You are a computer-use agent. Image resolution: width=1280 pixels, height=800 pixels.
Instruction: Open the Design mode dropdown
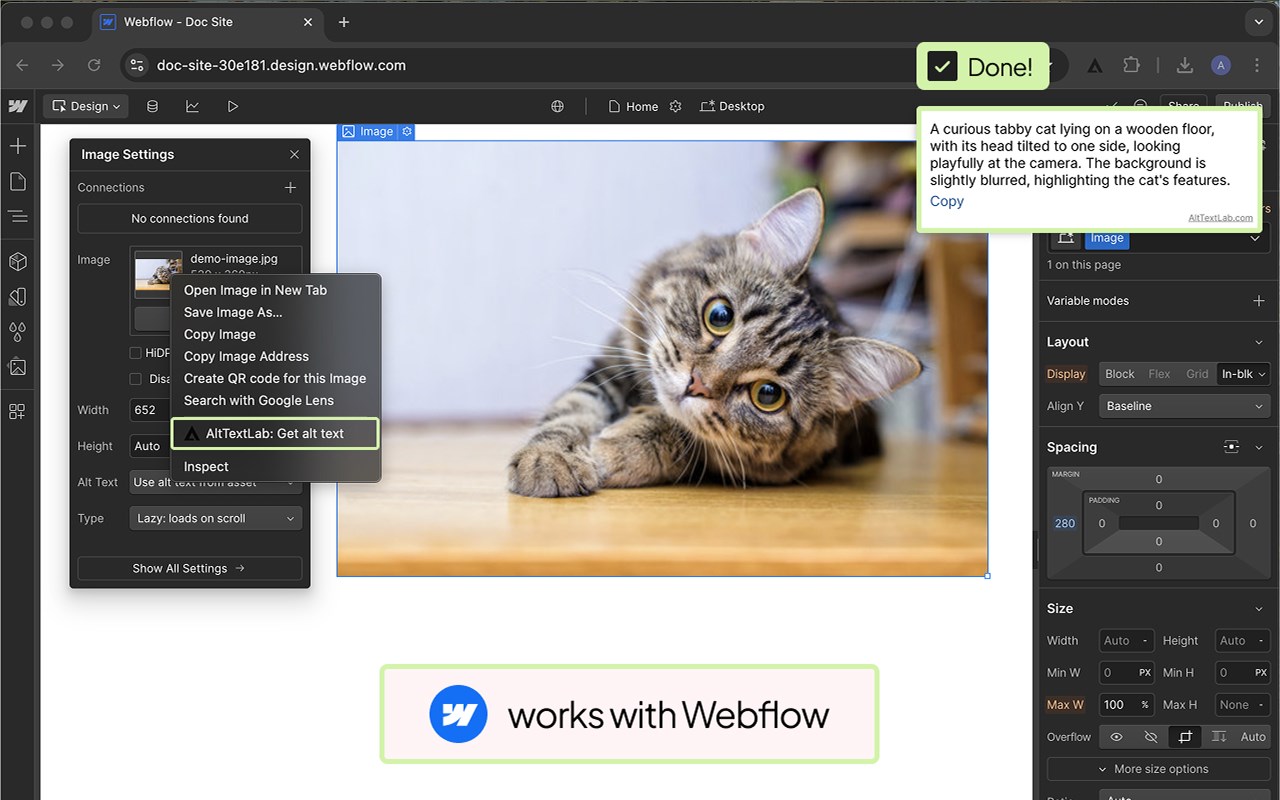(x=87, y=106)
